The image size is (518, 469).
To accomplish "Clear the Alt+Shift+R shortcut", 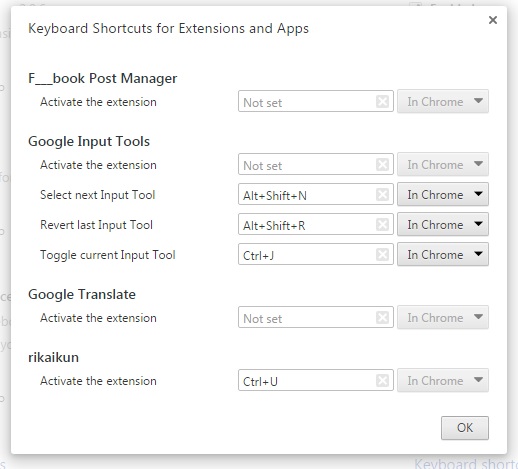I will (x=382, y=224).
